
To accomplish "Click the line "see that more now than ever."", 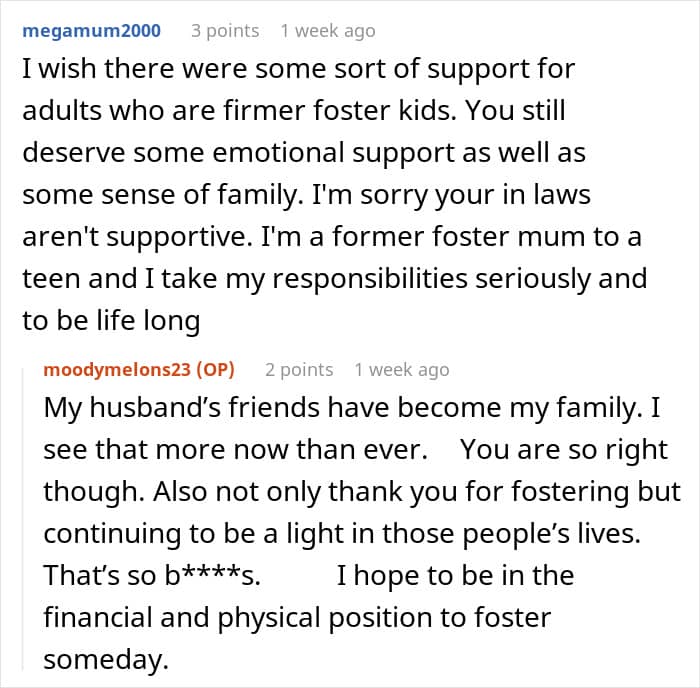I will point(236,450).
